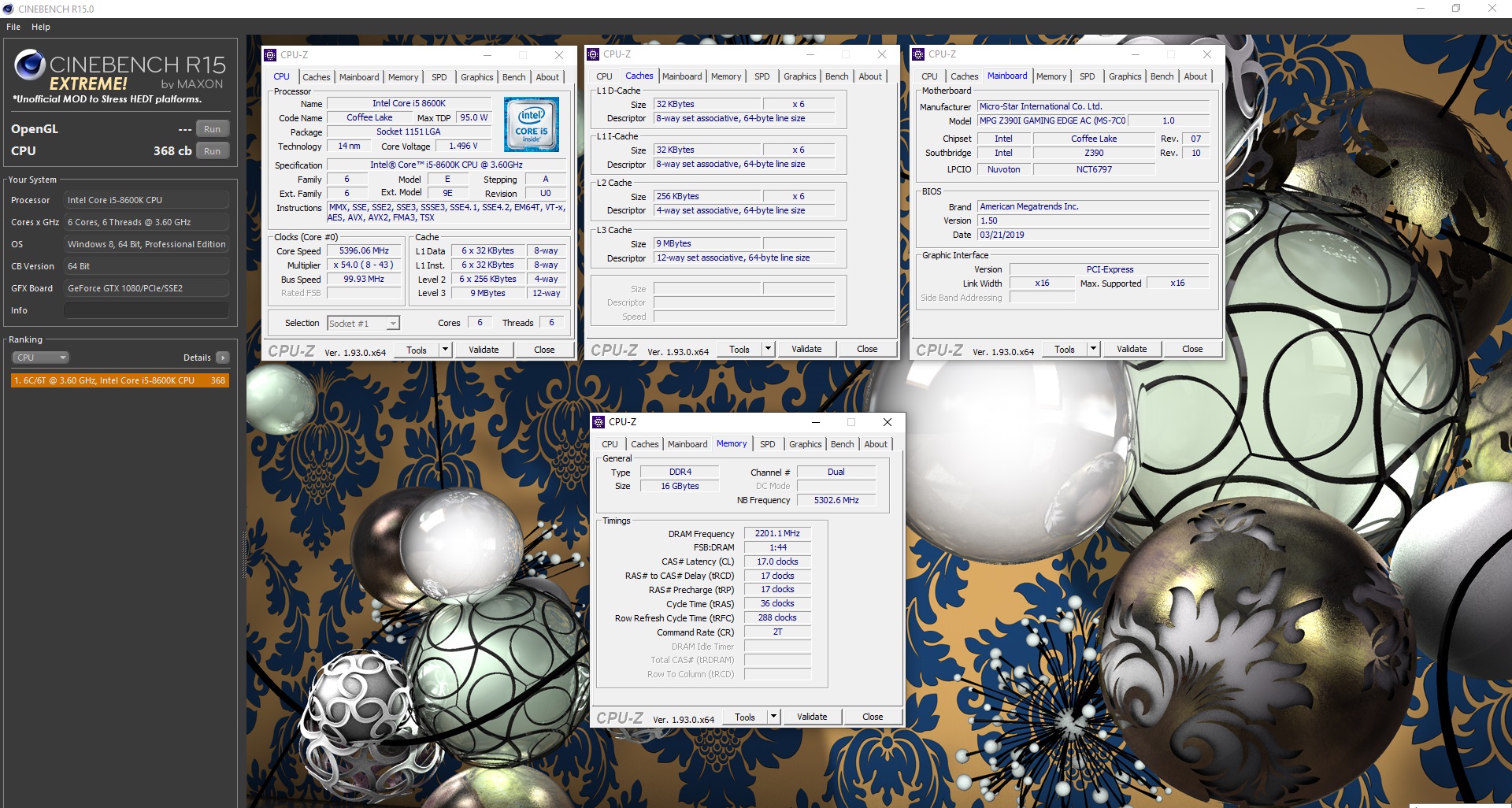Open the Ranking CPU dropdown
The width and height of the screenshot is (1512, 808).
pos(40,358)
